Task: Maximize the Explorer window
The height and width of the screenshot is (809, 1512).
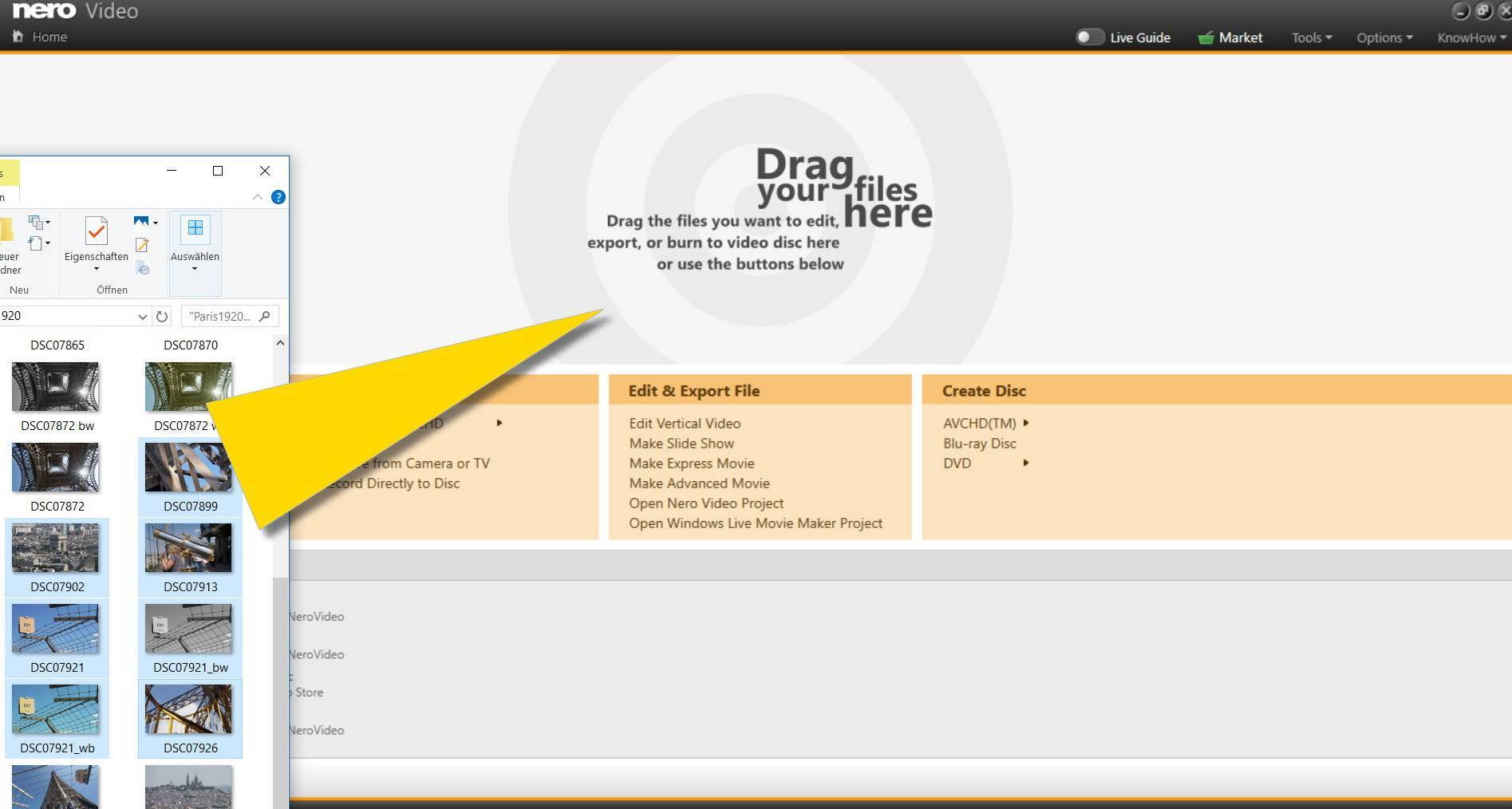Action: tap(218, 171)
